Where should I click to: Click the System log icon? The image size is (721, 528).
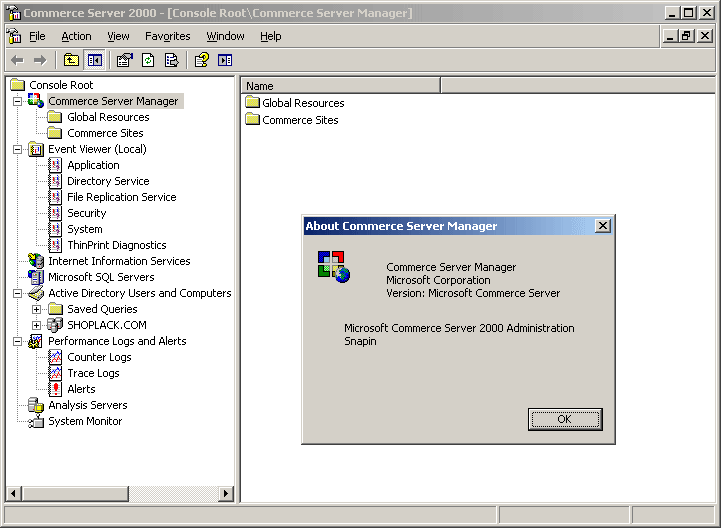(55, 230)
